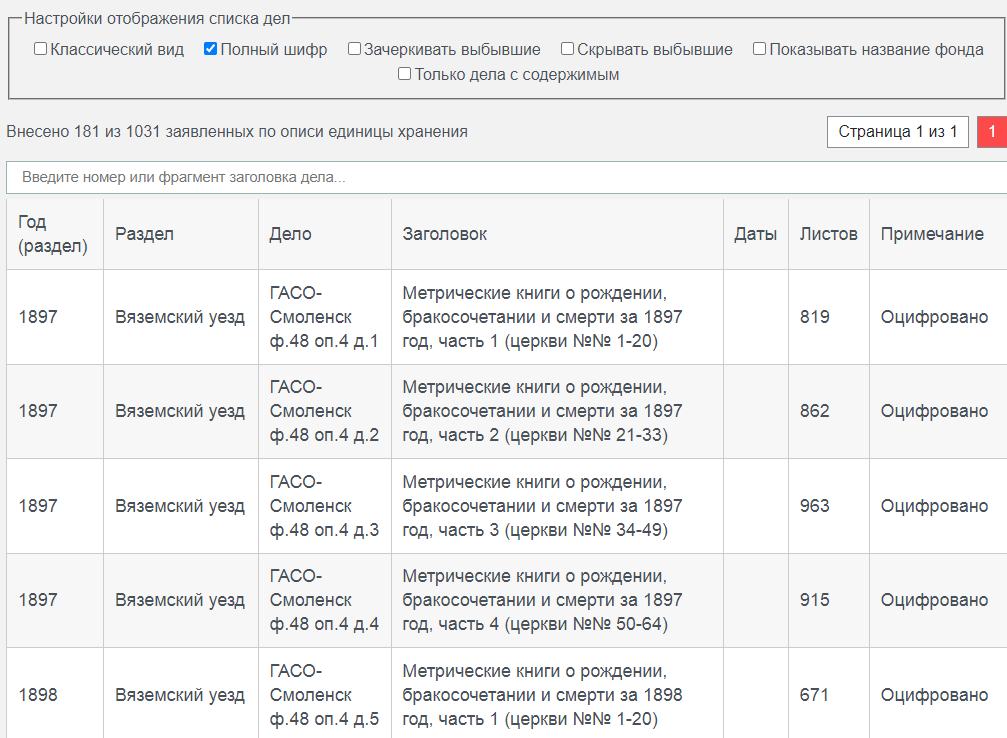Check Показывать название фонда option
This screenshot has width=1007, height=738.
pos(759,49)
